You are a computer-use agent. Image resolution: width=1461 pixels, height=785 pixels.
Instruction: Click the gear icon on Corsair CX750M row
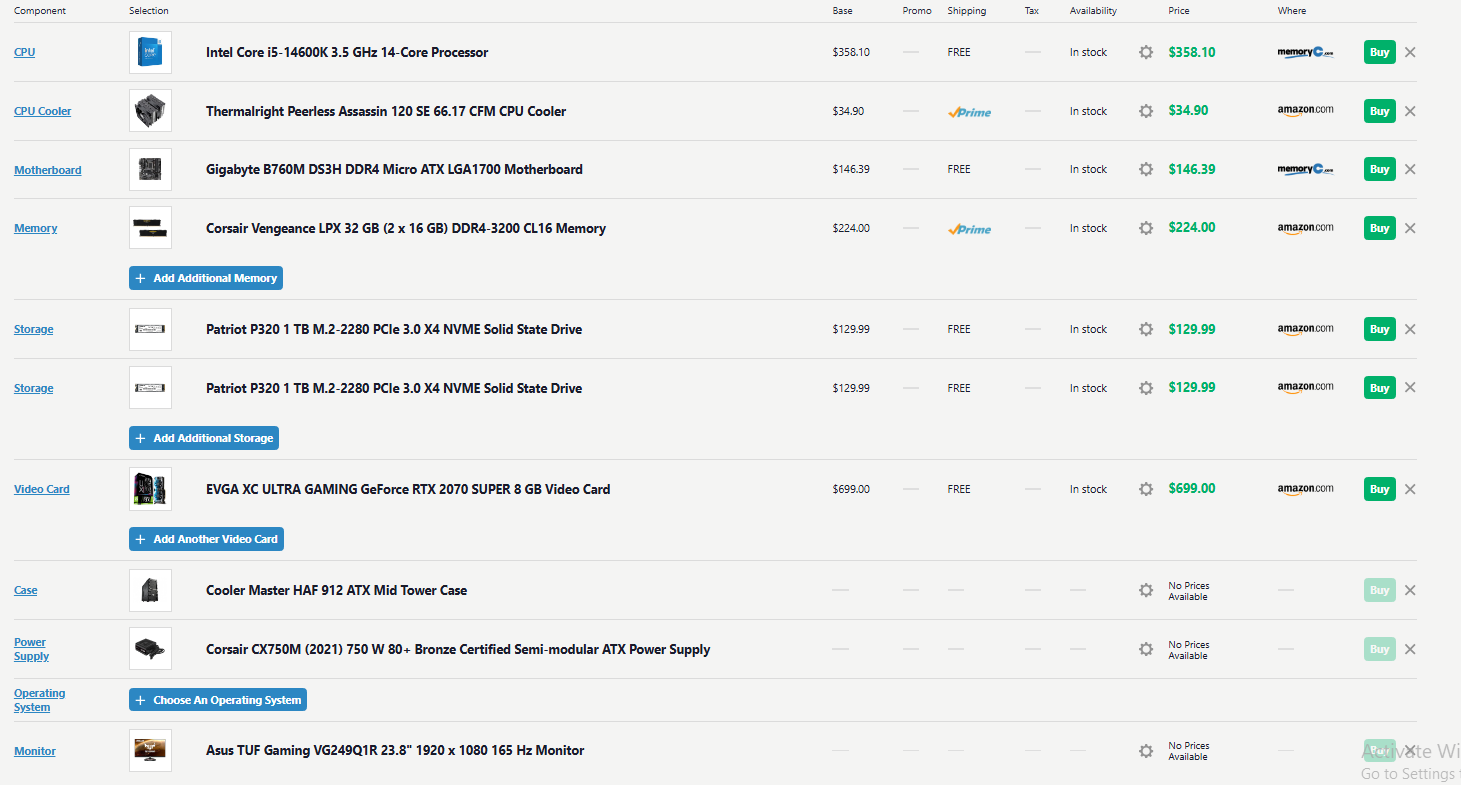[x=1146, y=649]
